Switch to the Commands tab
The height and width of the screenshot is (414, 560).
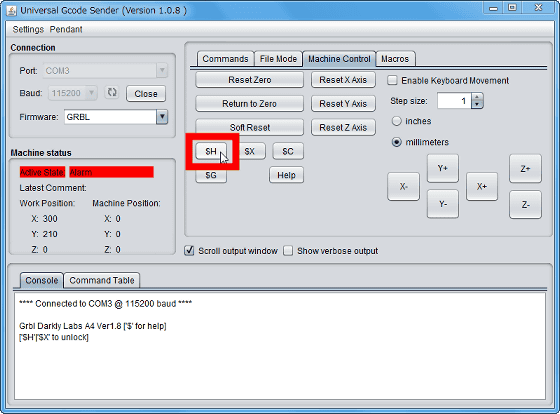(x=225, y=59)
